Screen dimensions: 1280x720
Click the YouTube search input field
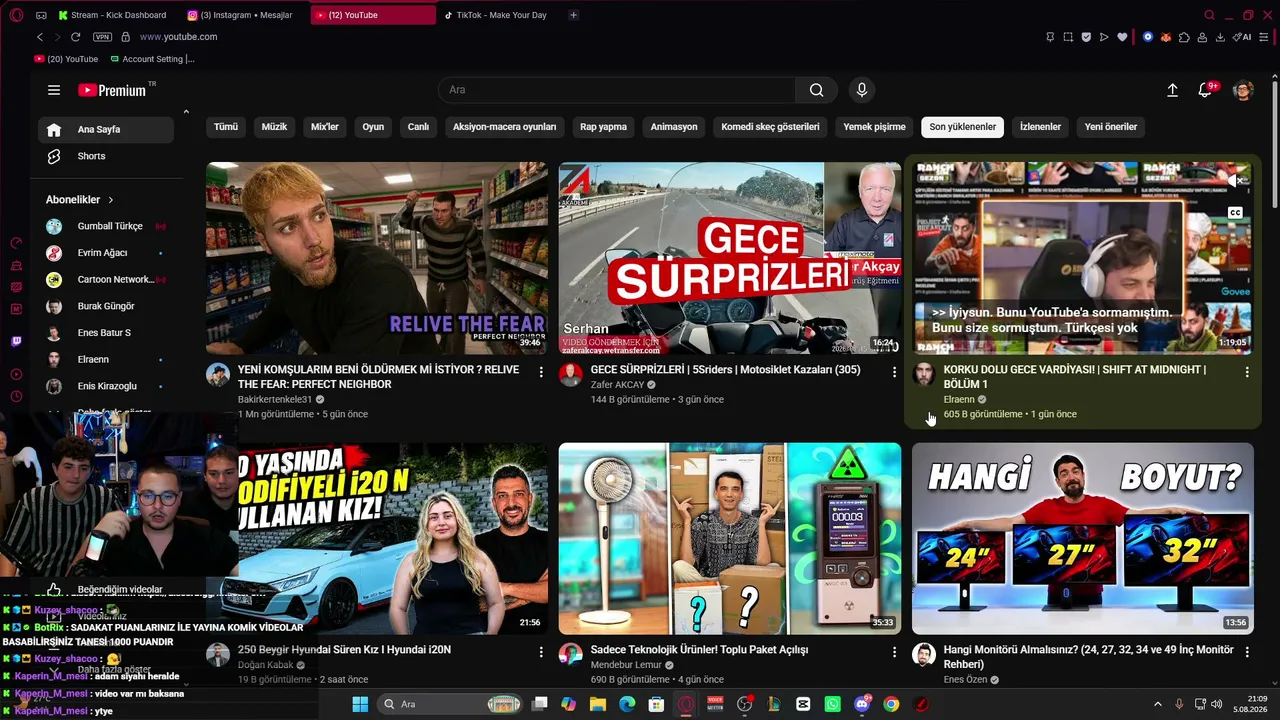(x=617, y=90)
